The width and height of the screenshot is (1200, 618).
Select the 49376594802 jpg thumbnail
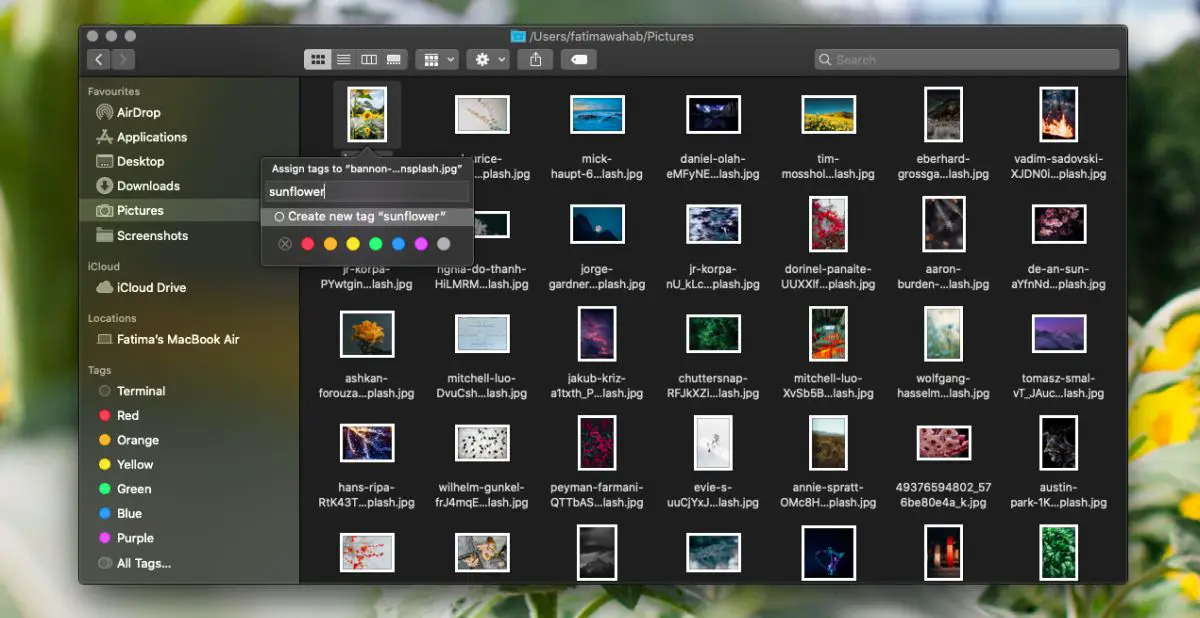pyautogui.click(x=944, y=443)
